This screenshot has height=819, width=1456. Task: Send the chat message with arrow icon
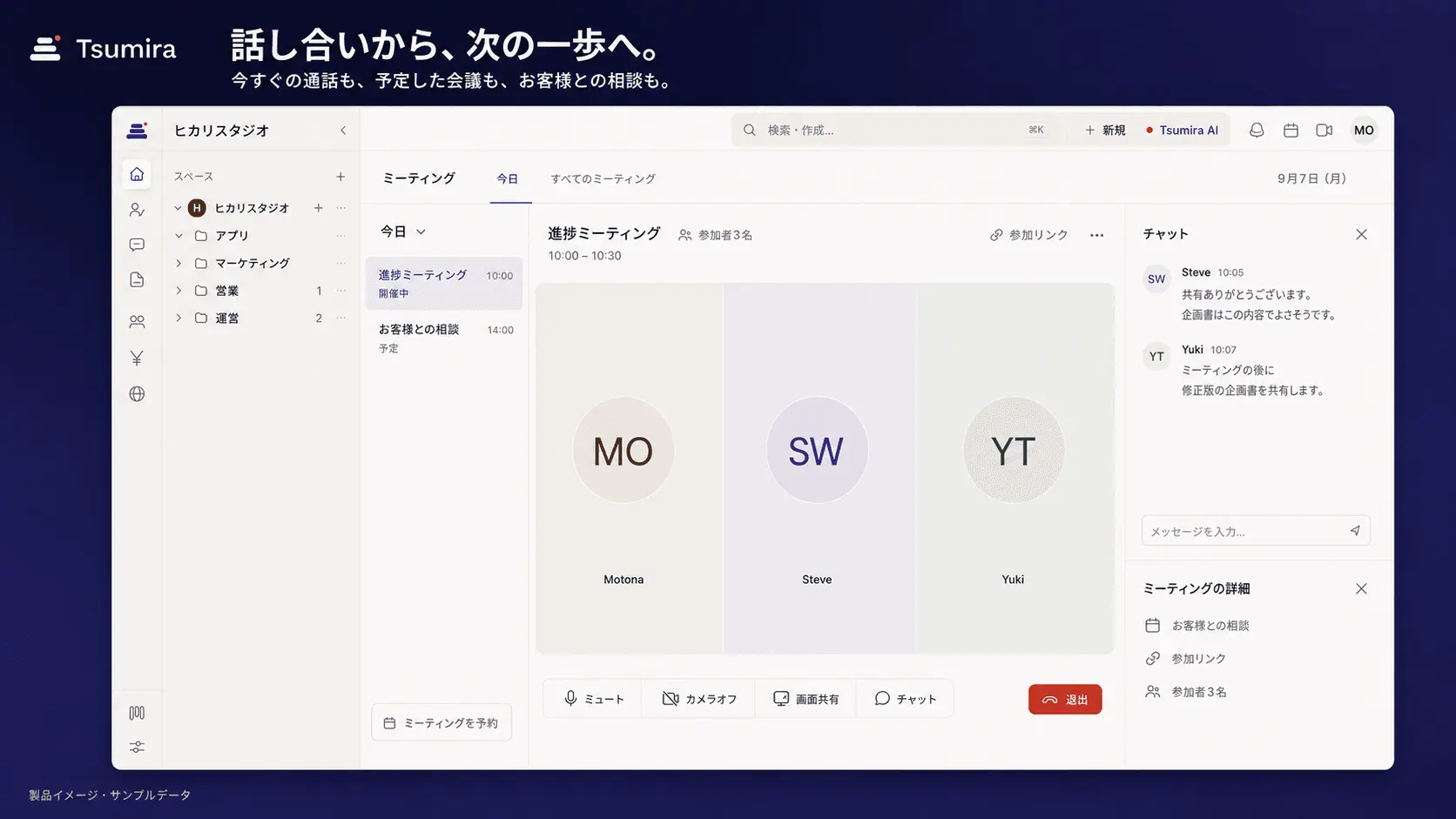coord(1355,531)
